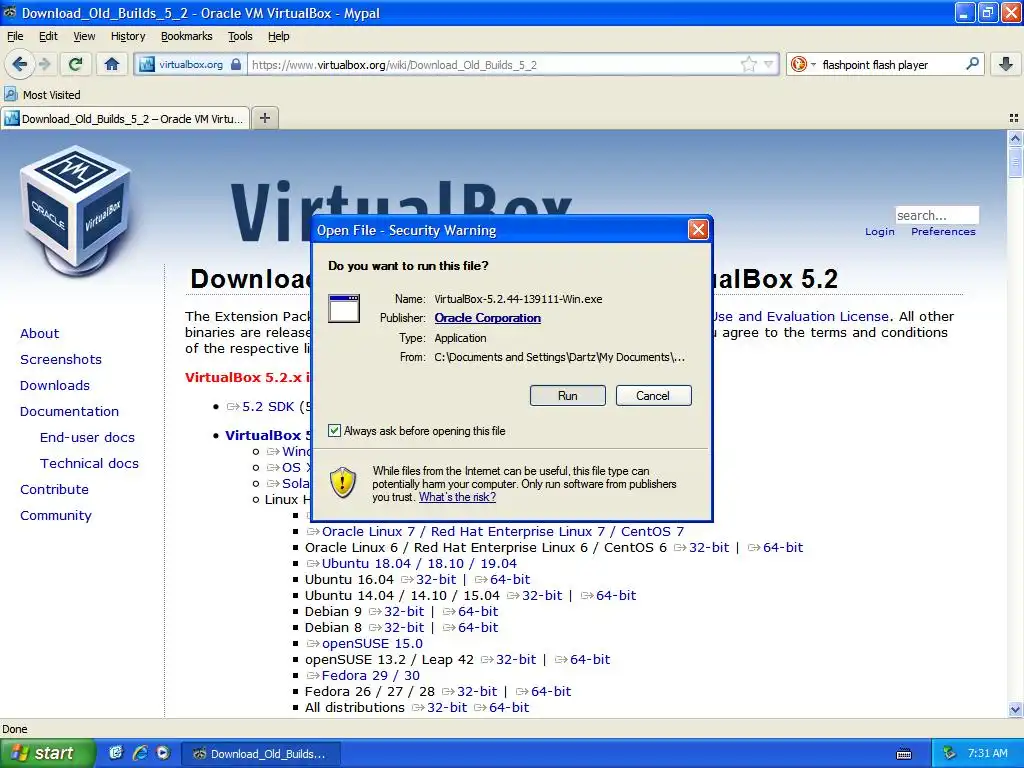Viewport: 1024px width, 768px height.
Task: Open the Screenshots sidebar link
Action: tap(61, 359)
